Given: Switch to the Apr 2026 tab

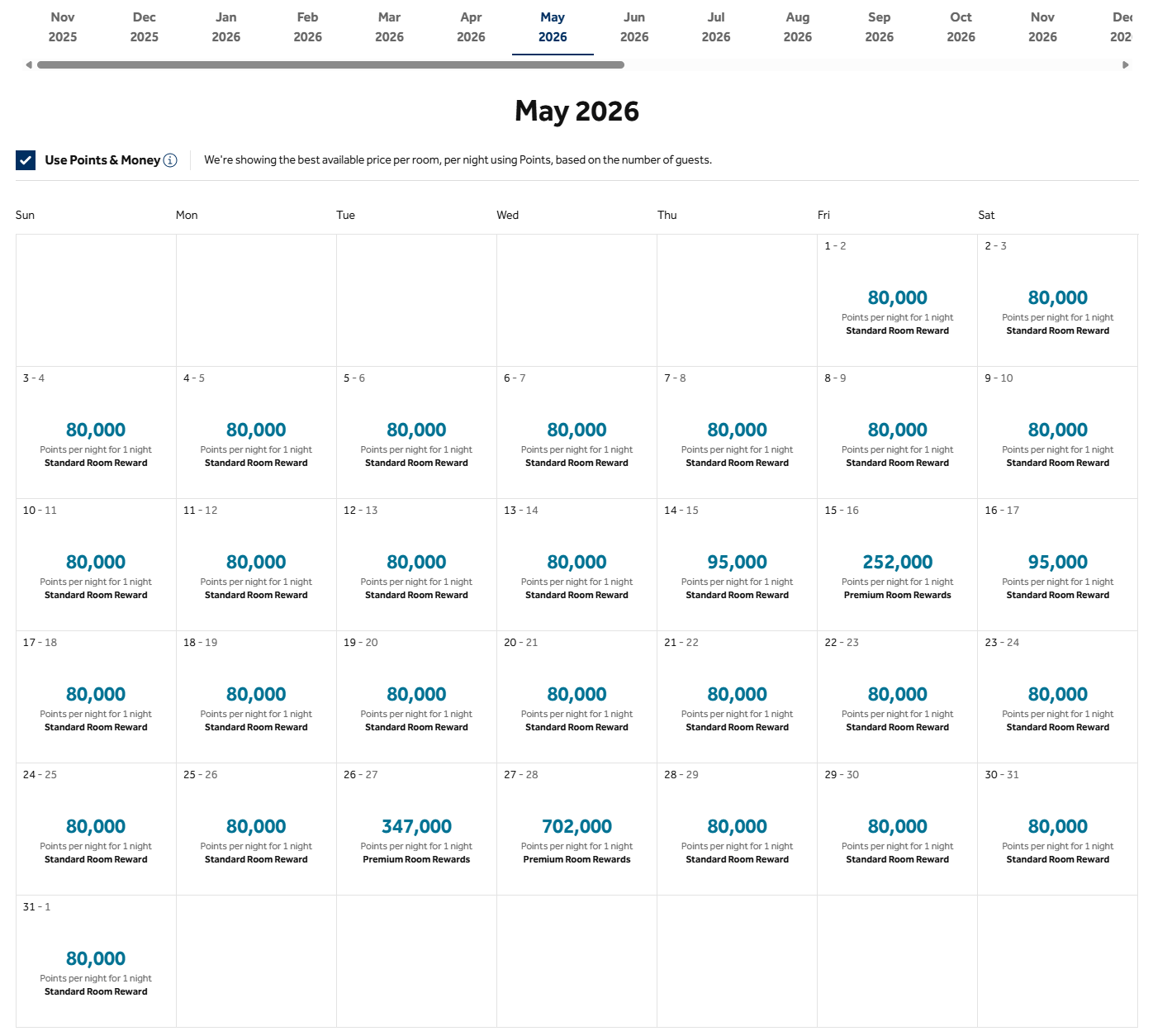Looking at the screenshot, I should pyautogui.click(x=471, y=26).
